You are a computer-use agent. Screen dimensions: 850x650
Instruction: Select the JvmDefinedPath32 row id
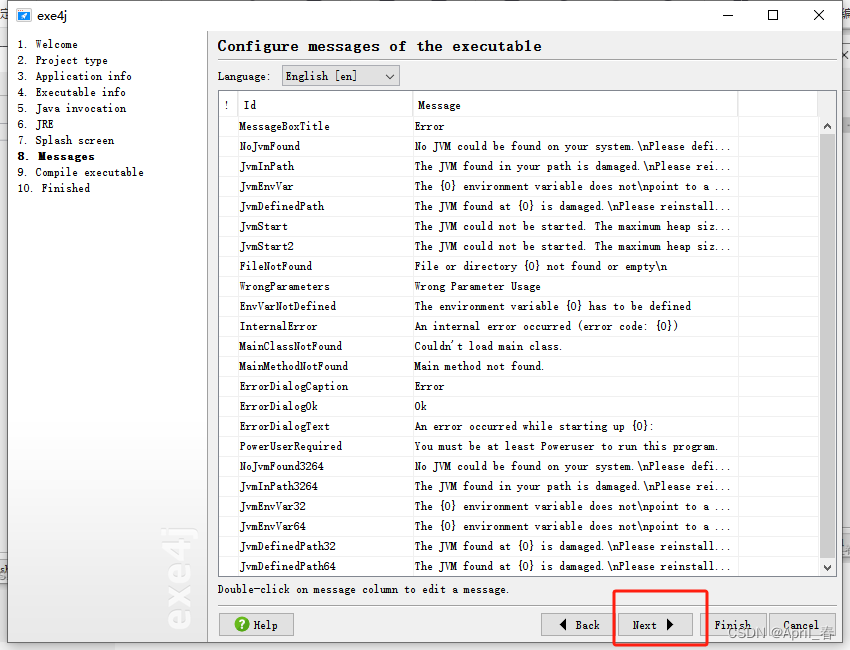[x=287, y=546]
